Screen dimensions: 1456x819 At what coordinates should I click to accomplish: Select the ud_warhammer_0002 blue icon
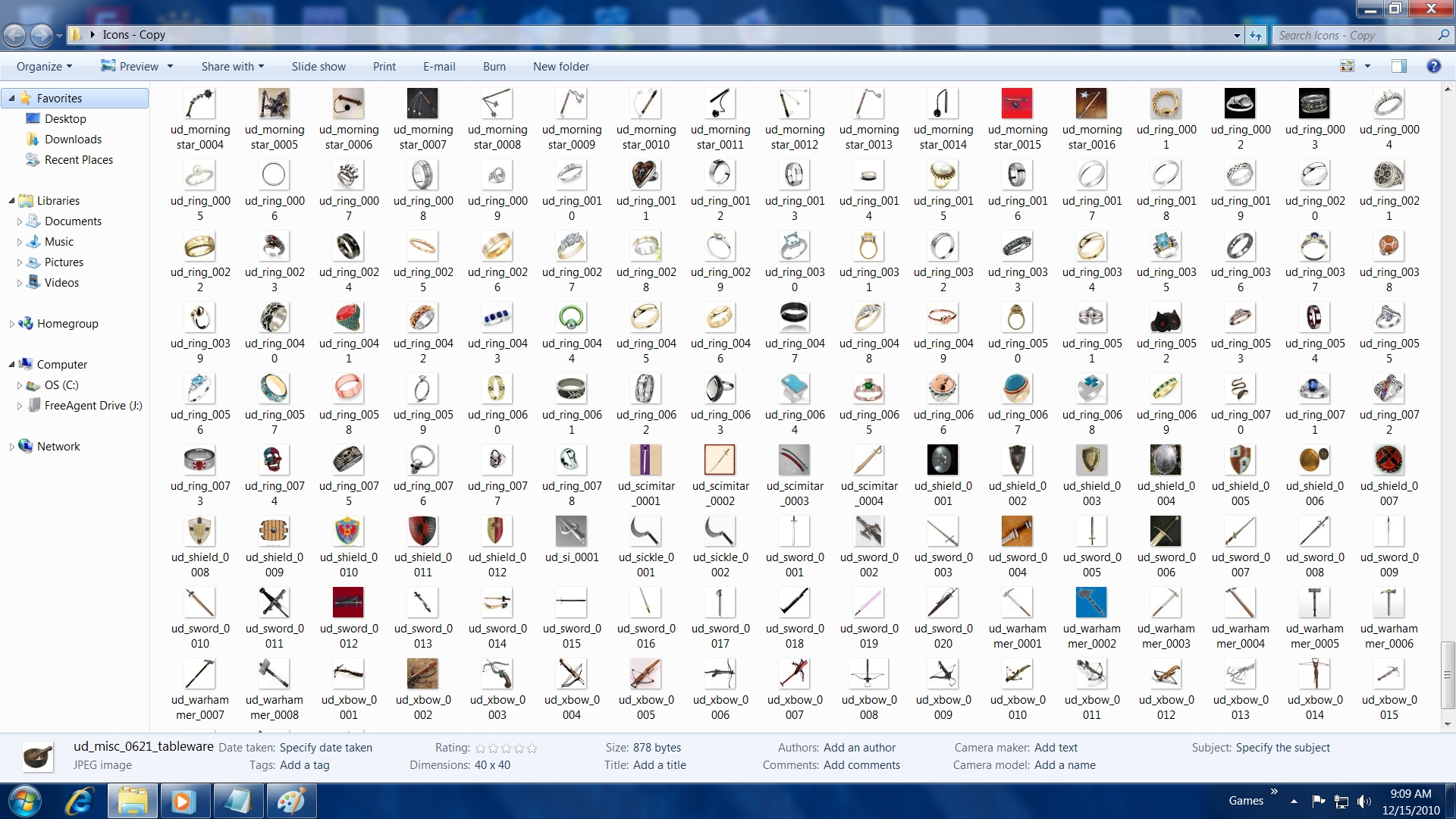1091,602
